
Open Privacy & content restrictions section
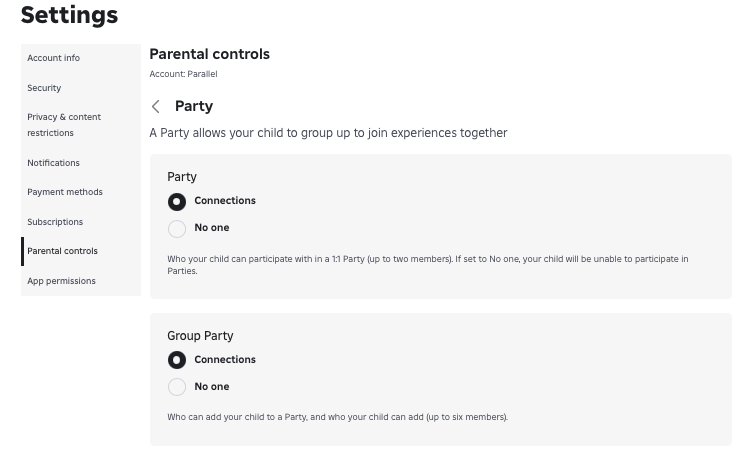(x=64, y=125)
